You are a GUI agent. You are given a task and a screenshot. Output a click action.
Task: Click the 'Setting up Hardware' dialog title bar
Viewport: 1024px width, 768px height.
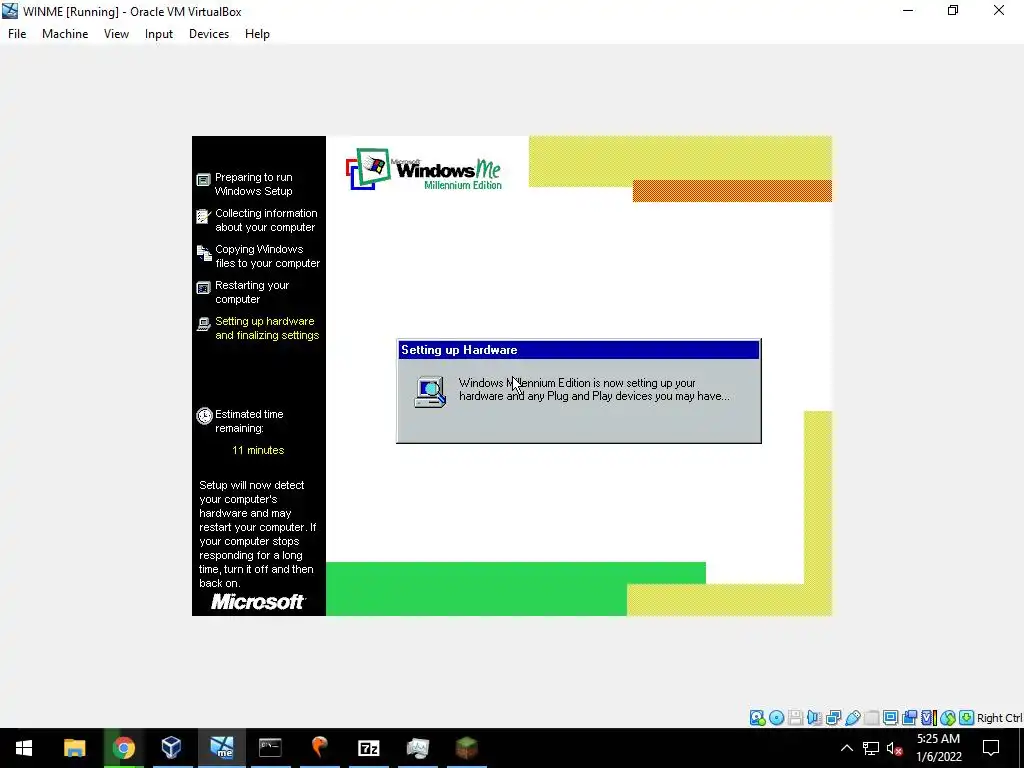[x=579, y=350]
